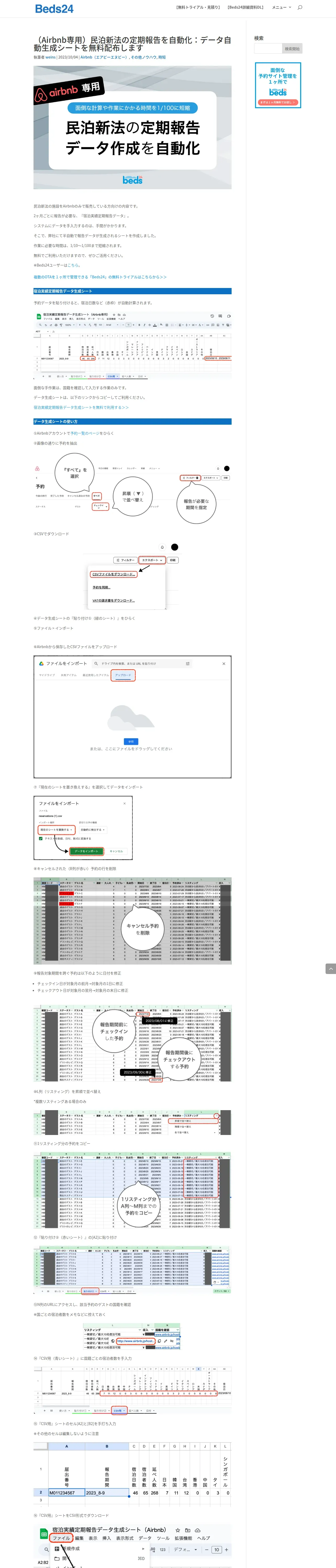Open the 1リスティング分 copy range image
336x1568 pixels.
click(x=132, y=1190)
